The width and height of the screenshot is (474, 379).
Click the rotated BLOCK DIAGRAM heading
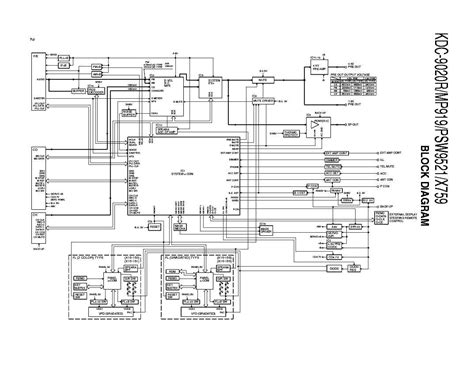tap(423, 186)
